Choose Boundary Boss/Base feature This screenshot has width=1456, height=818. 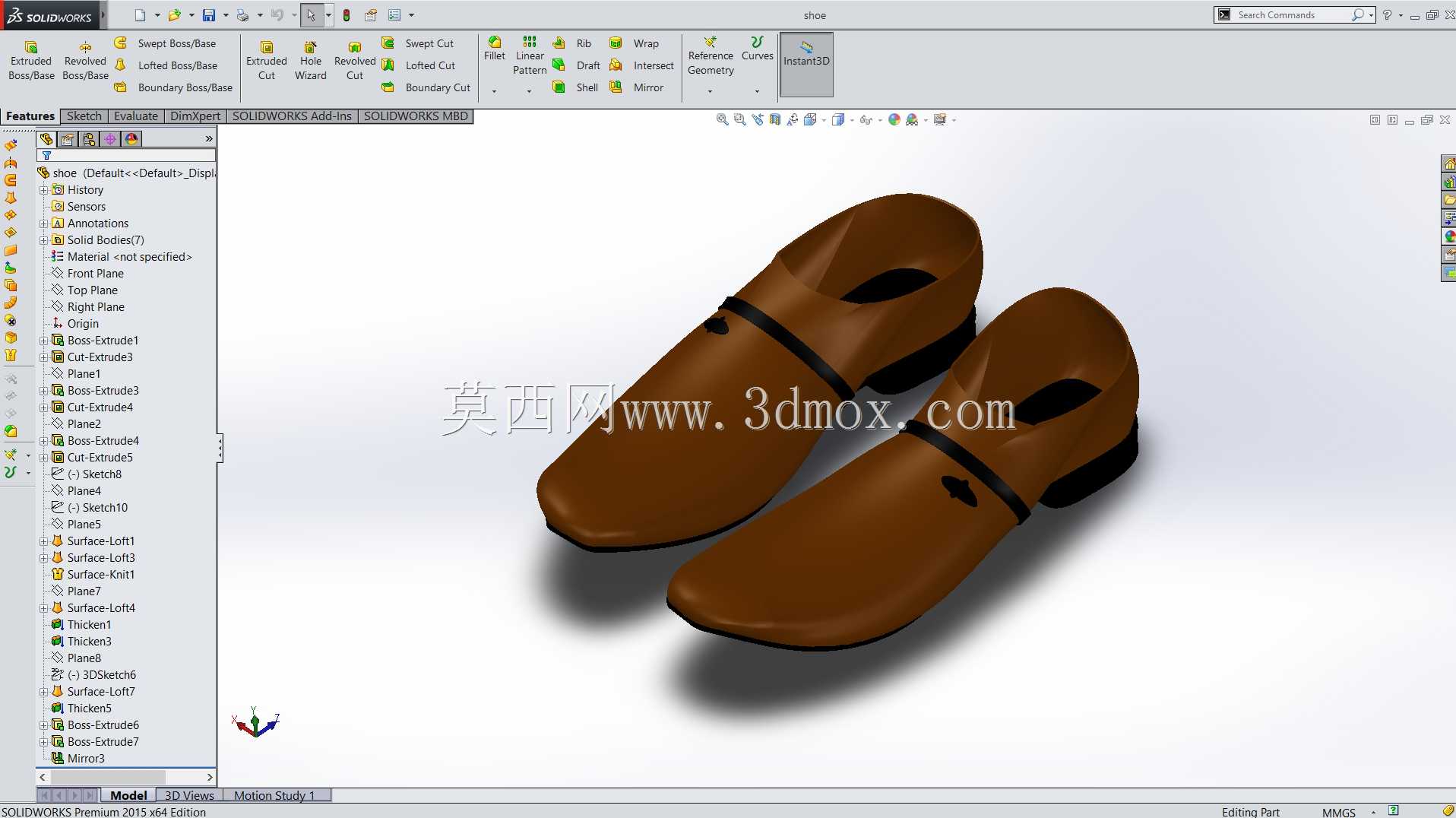(x=175, y=87)
